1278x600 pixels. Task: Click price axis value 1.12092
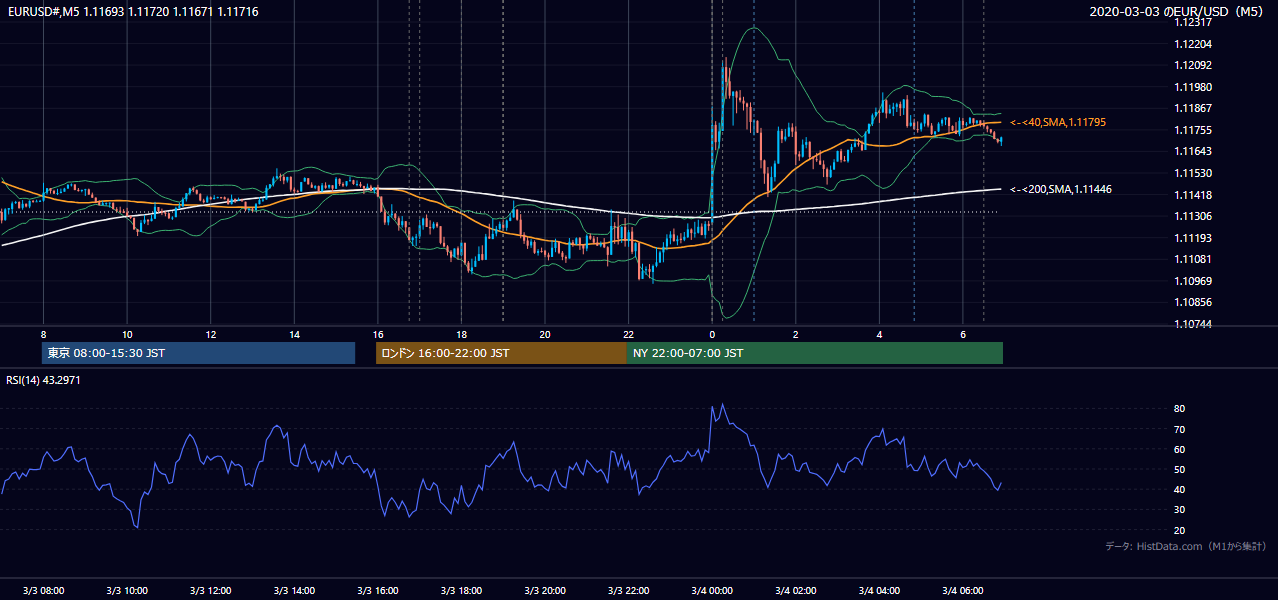1192,65
